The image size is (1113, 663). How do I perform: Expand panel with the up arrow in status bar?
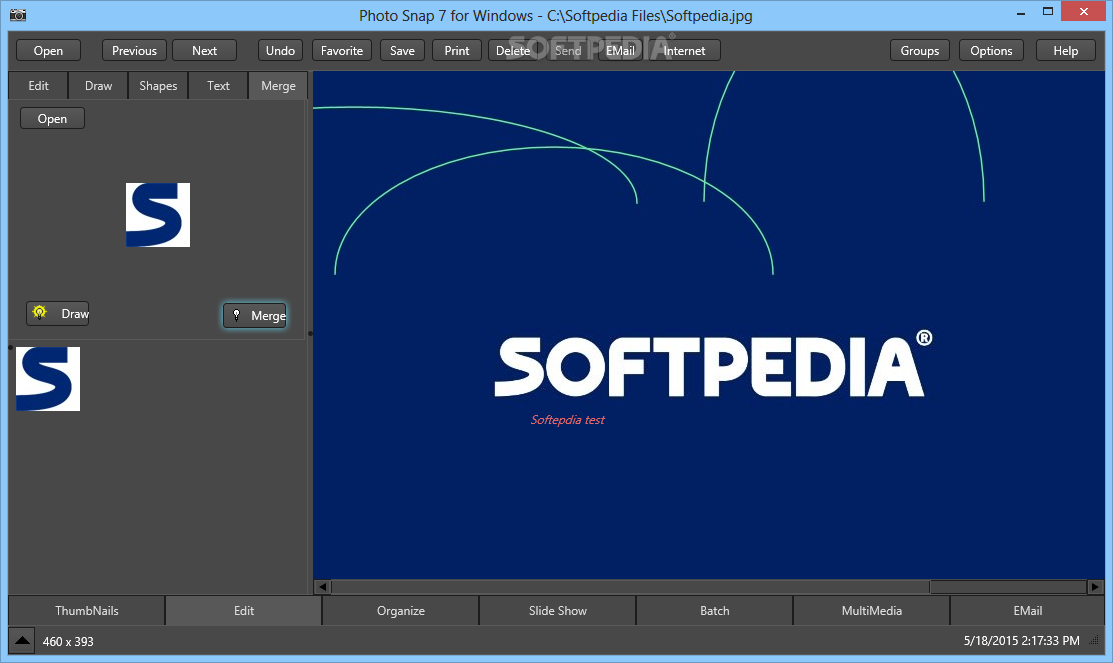click(x=22, y=640)
